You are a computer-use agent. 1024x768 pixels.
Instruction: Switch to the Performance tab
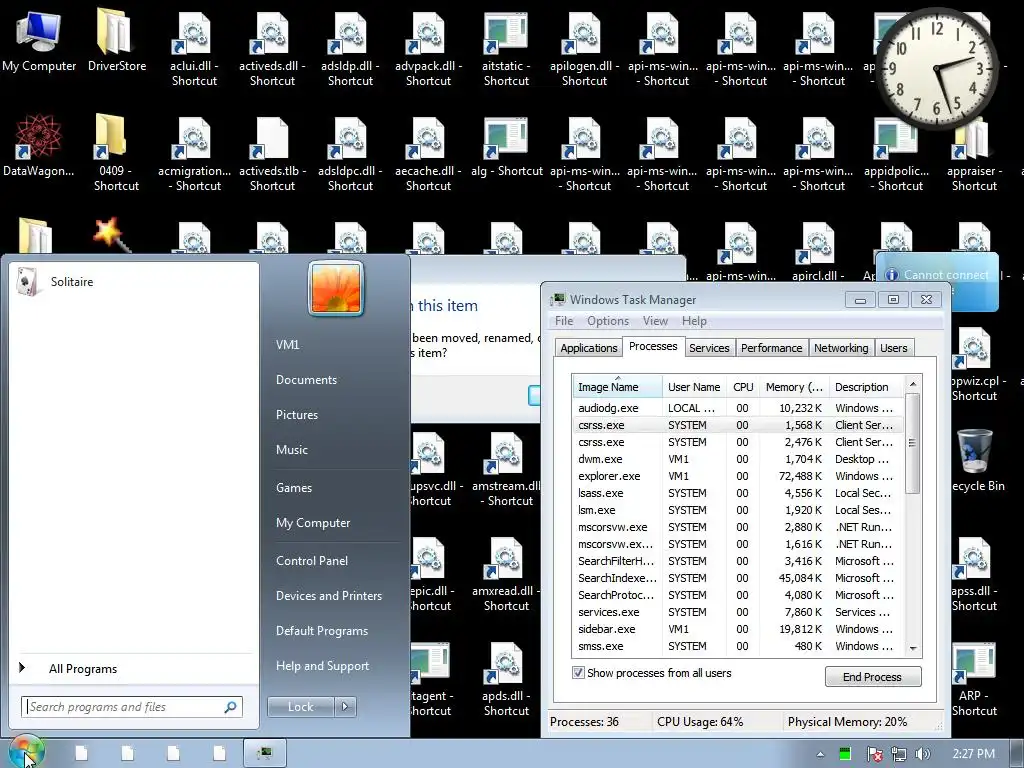click(771, 348)
